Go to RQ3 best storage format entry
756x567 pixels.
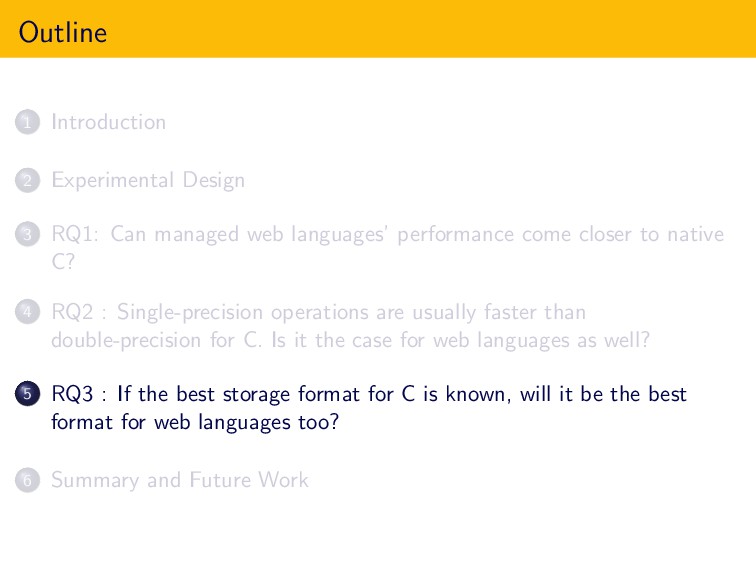pyautogui.click(x=369, y=408)
